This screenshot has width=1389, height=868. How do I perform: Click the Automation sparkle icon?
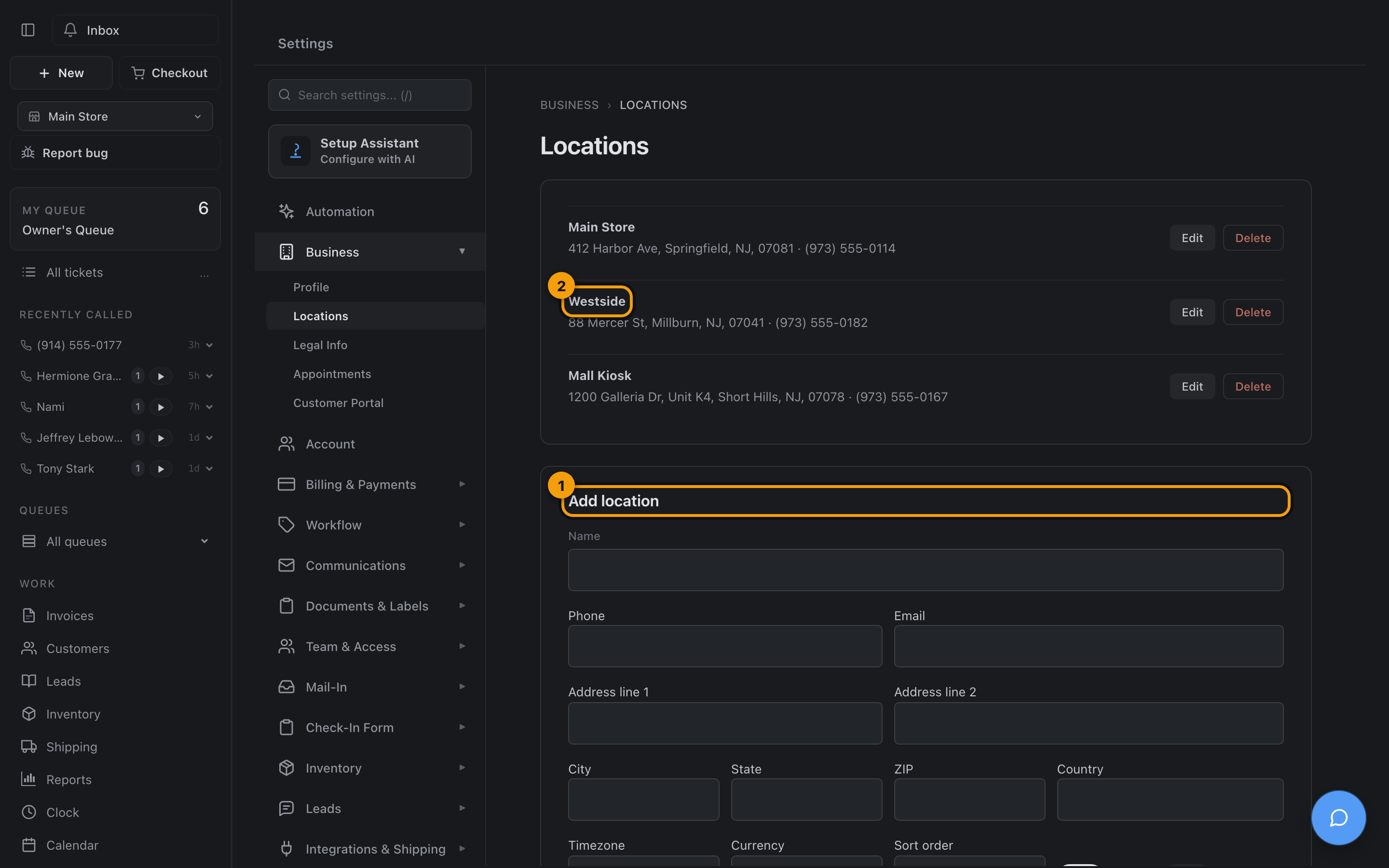286,211
